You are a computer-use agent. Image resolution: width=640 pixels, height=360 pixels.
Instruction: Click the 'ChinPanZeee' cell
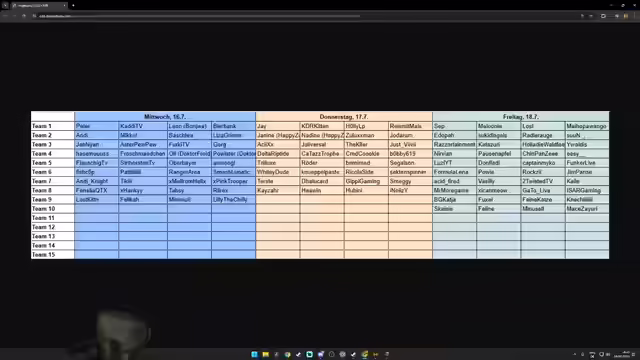tap(543, 153)
